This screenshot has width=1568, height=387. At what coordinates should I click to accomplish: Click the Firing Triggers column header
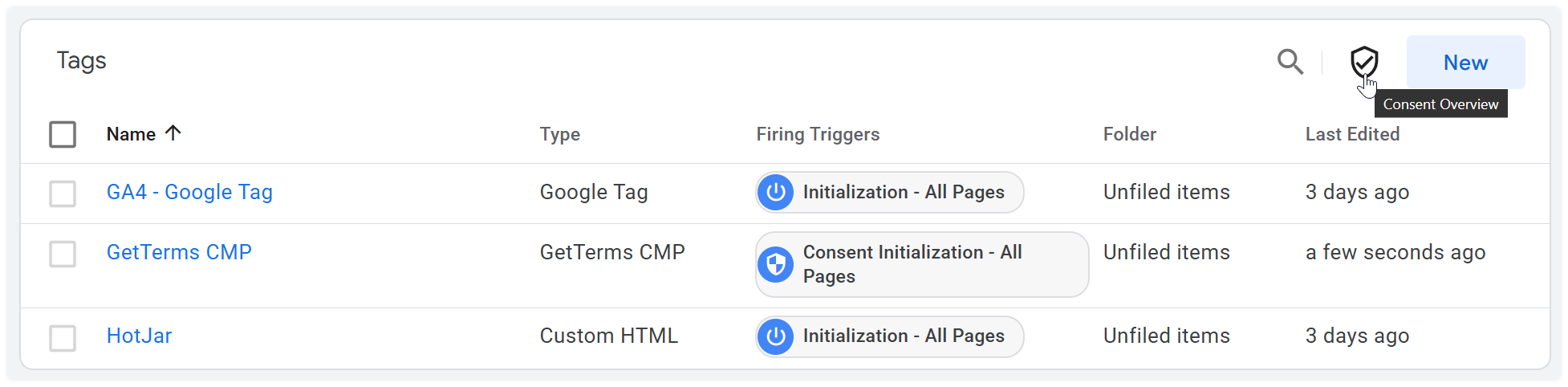click(818, 134)
